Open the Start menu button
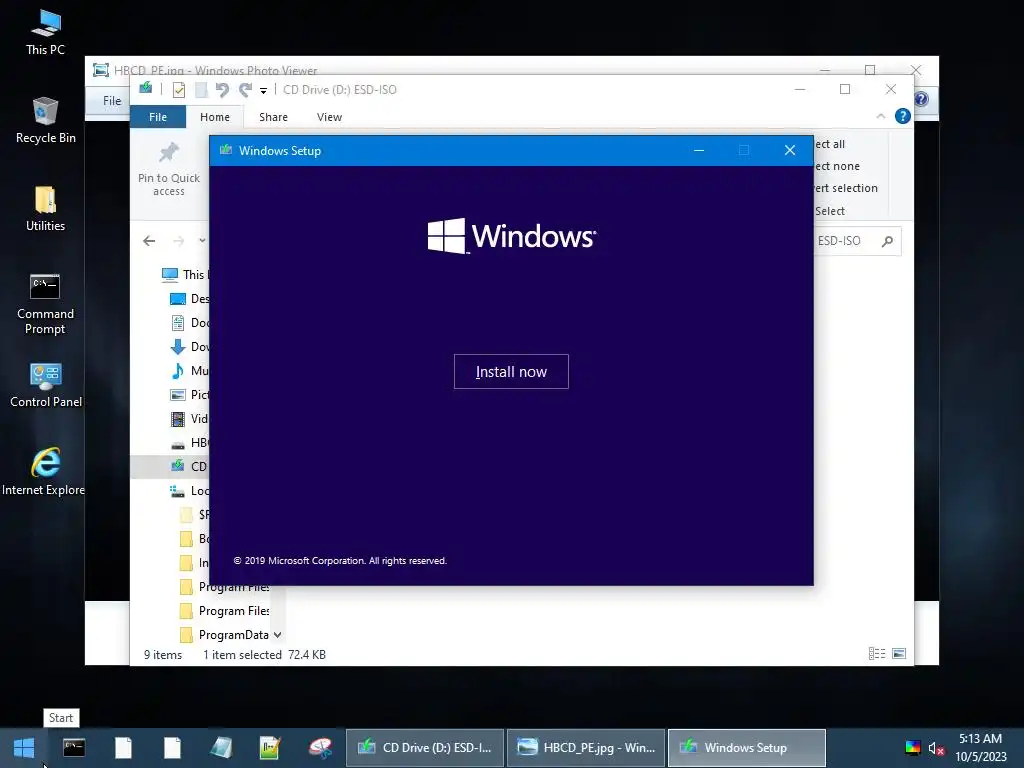 [24, 748]
